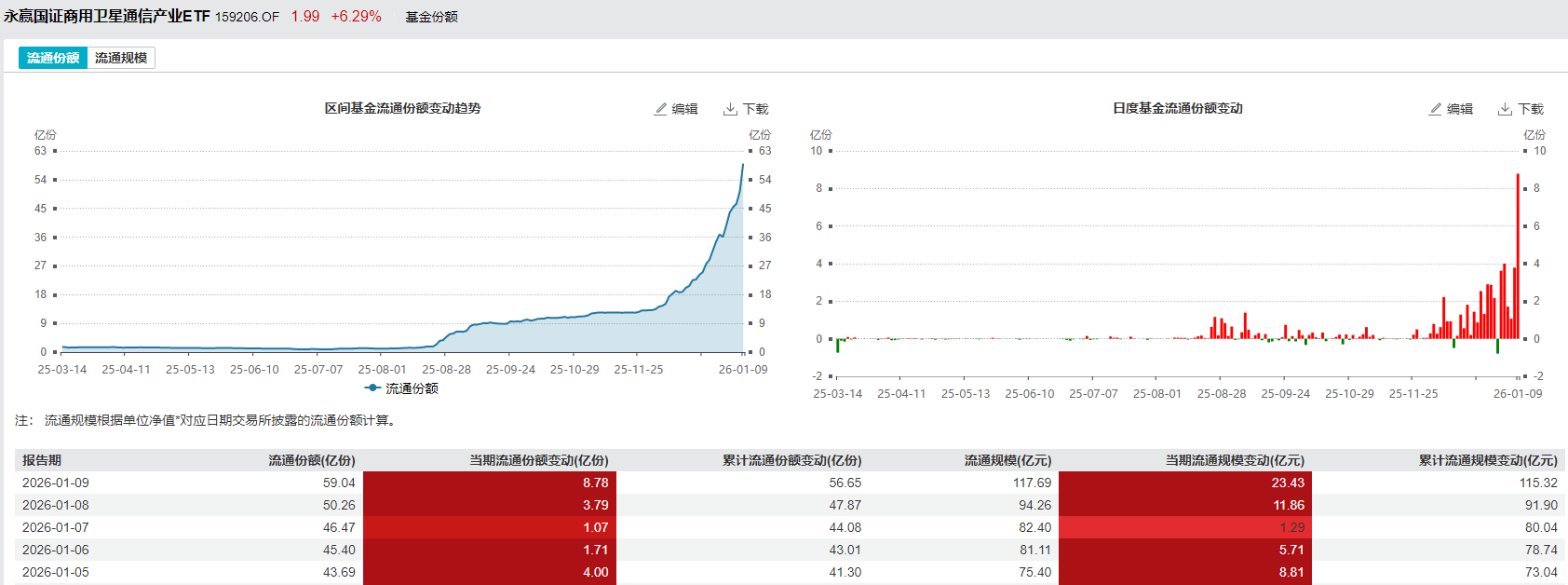This screenshot has width=1568, height=585.
Task: Click the red 4.00 change cell
Action: point(490,572)
